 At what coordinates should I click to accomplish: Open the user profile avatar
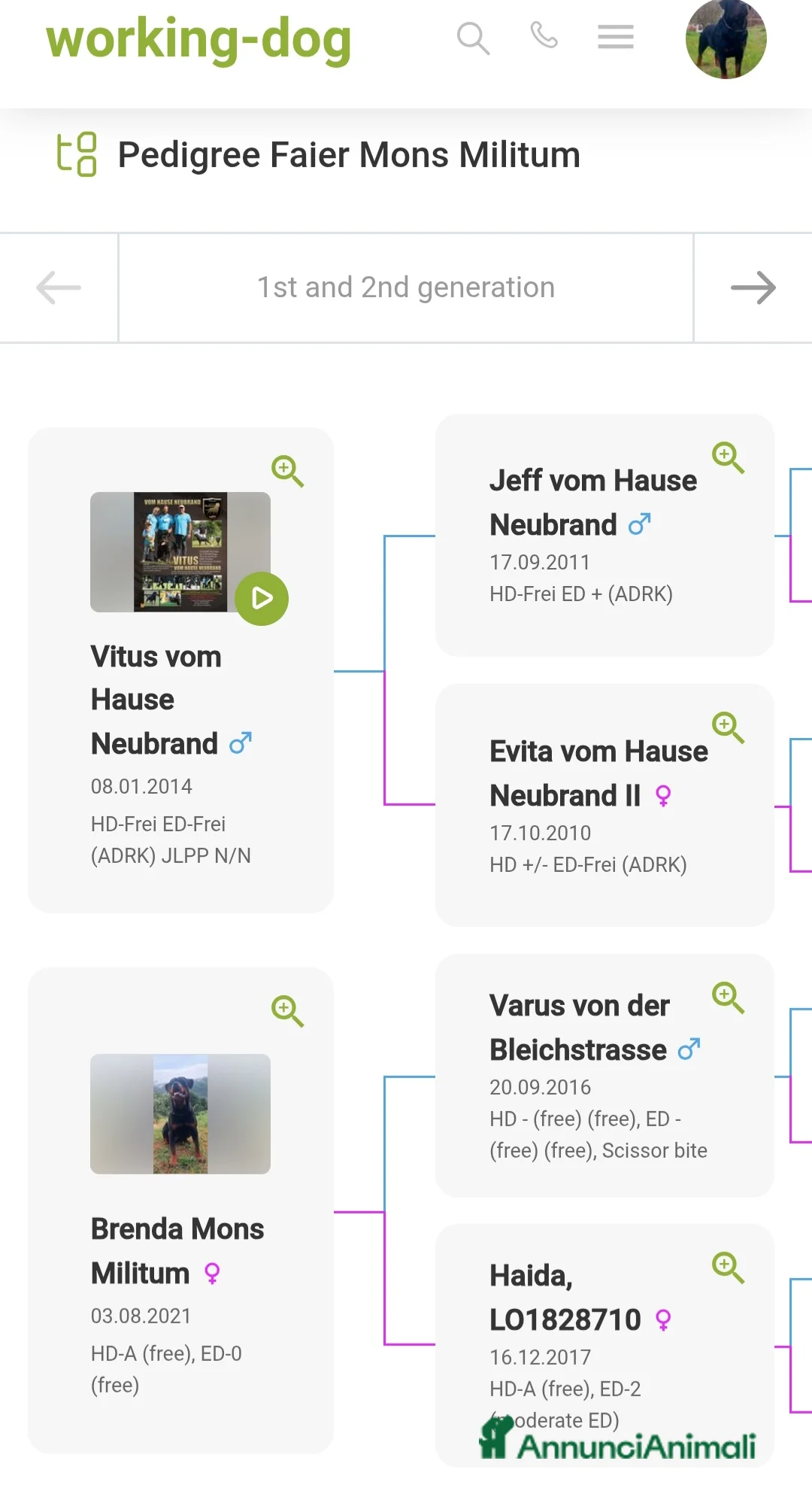pyautogui.click(x=726, y=39)
